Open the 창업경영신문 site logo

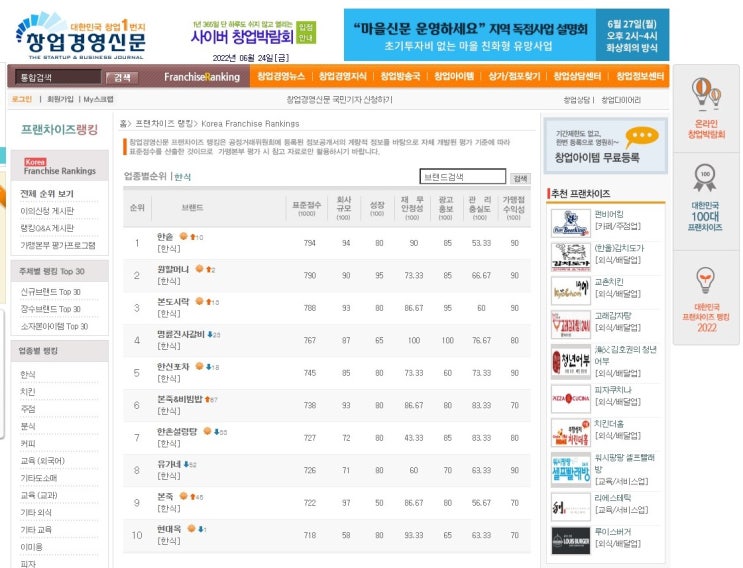[x=81, y=36]
